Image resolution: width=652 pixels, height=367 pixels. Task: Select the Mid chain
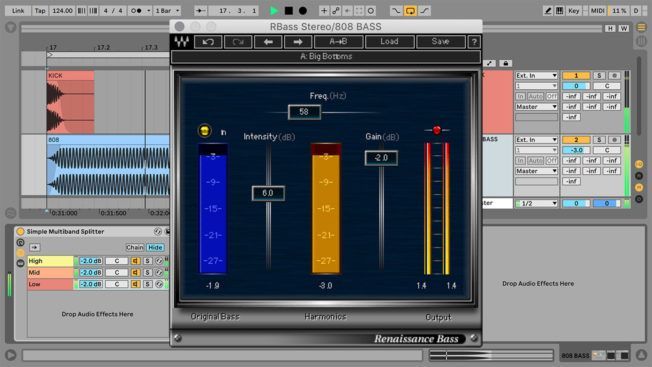[50, 273]
